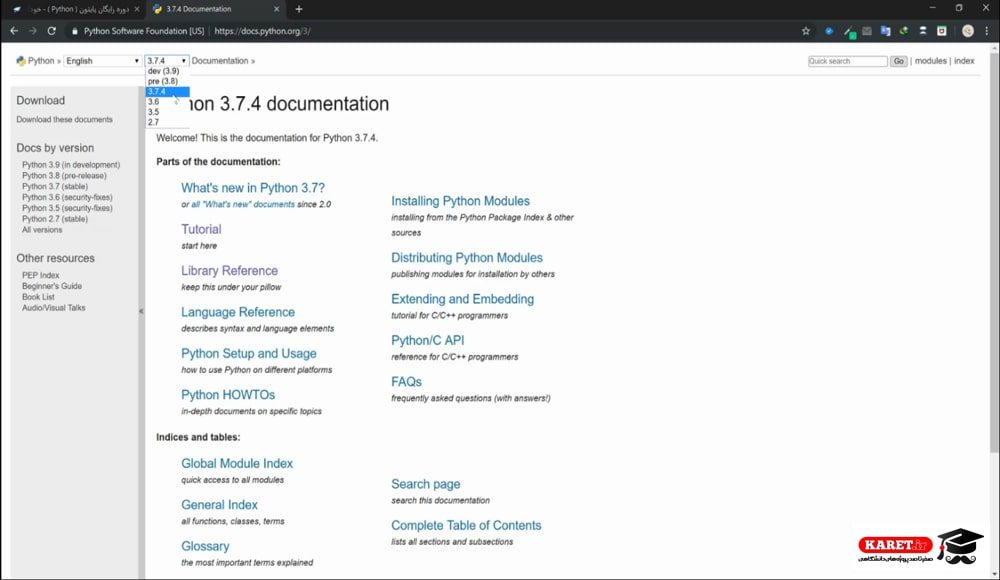Click the page's vertical scrollbar thumb

point(994,253)
